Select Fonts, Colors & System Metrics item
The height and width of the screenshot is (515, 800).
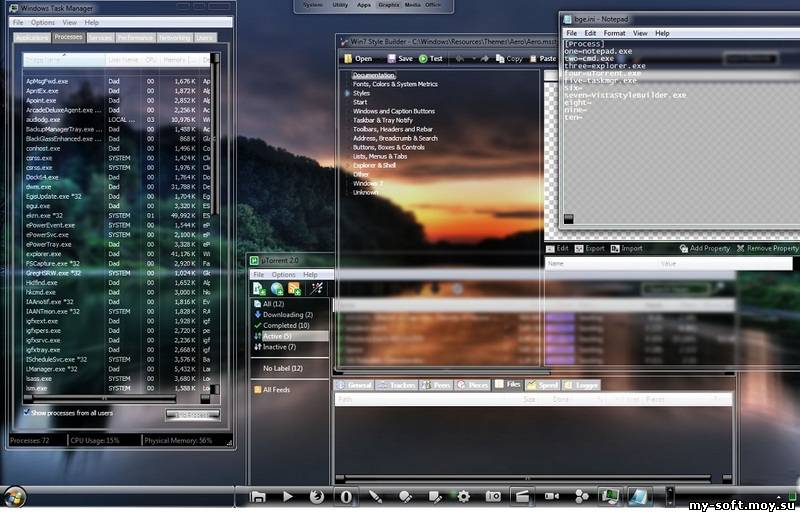pos(395,84)
